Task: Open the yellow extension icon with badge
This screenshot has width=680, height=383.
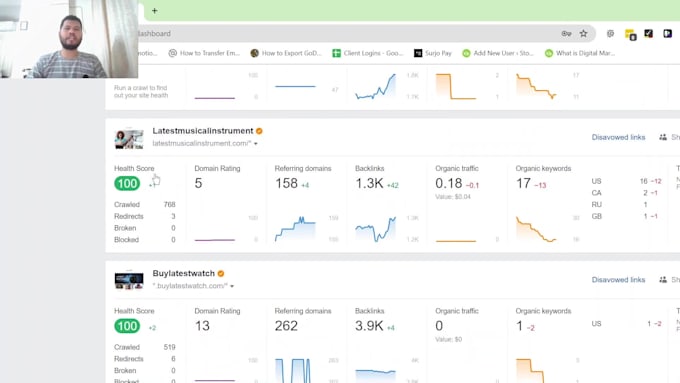Action: click(630, 34)
